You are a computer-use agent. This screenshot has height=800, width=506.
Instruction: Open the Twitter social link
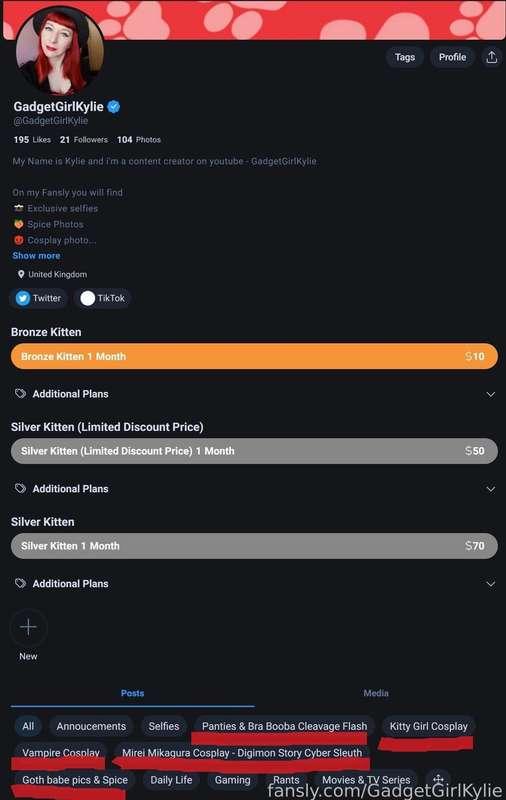39,298
